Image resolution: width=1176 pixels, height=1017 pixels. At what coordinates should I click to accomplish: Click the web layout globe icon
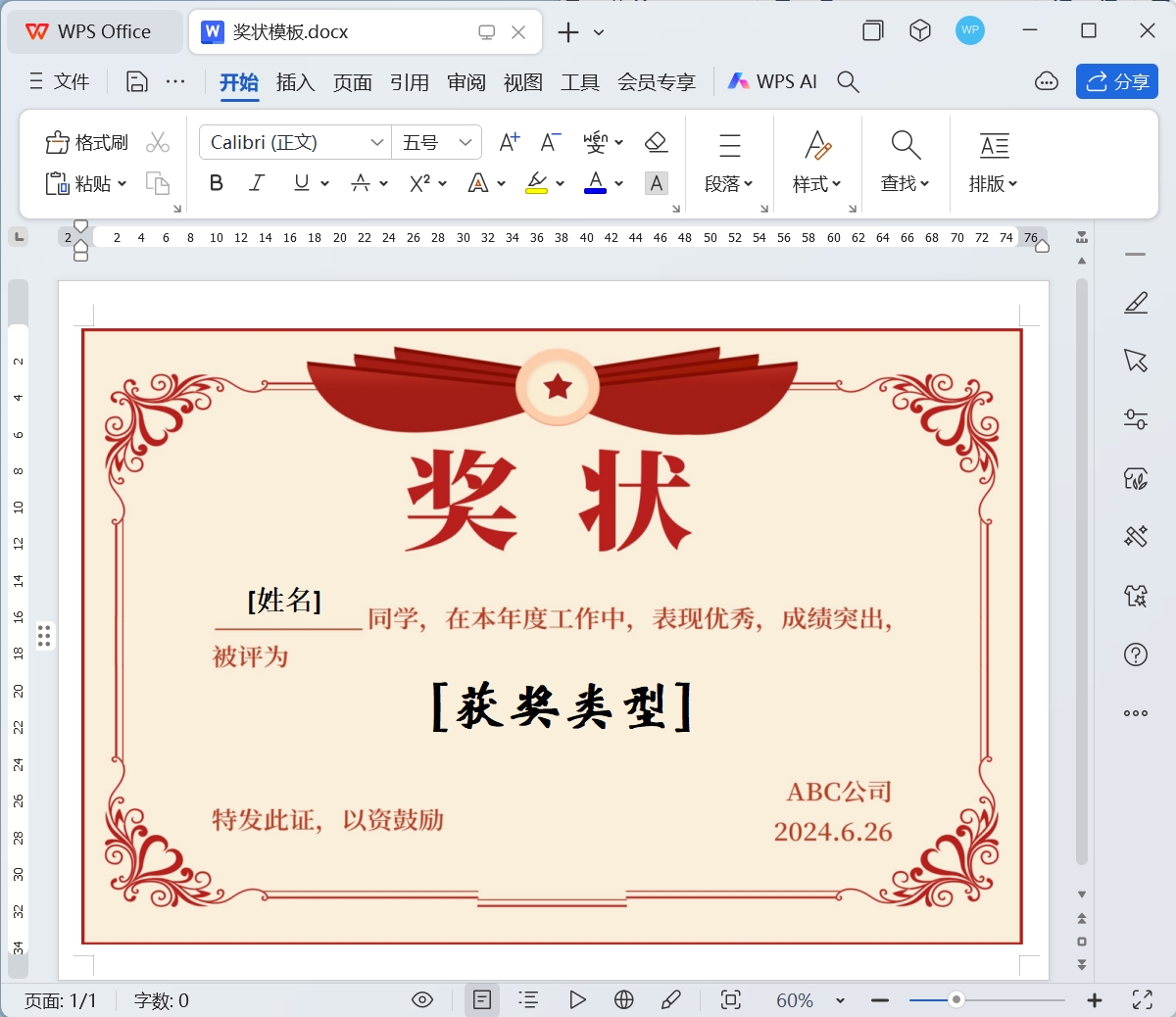(623, 1000)
